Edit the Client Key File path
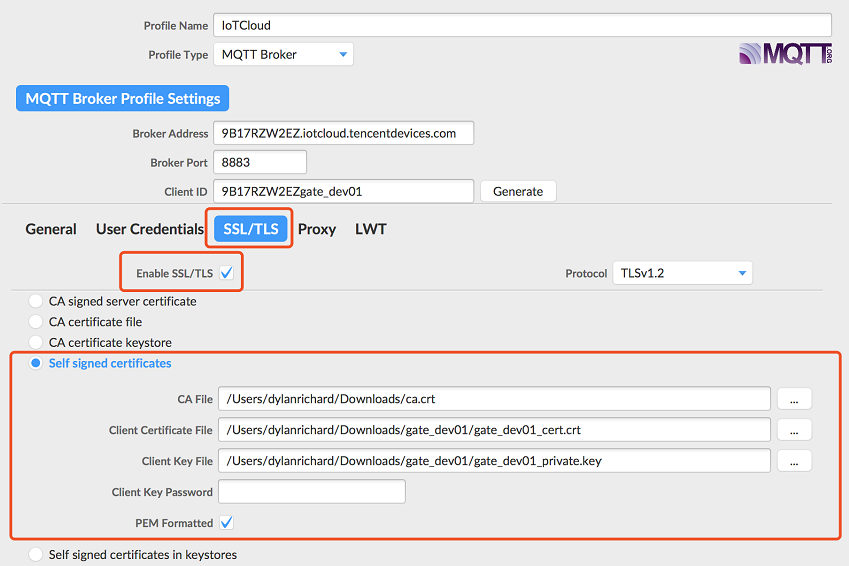Image resolution: width=849 pixels, height=566 pixels. [x=494, y=461]
